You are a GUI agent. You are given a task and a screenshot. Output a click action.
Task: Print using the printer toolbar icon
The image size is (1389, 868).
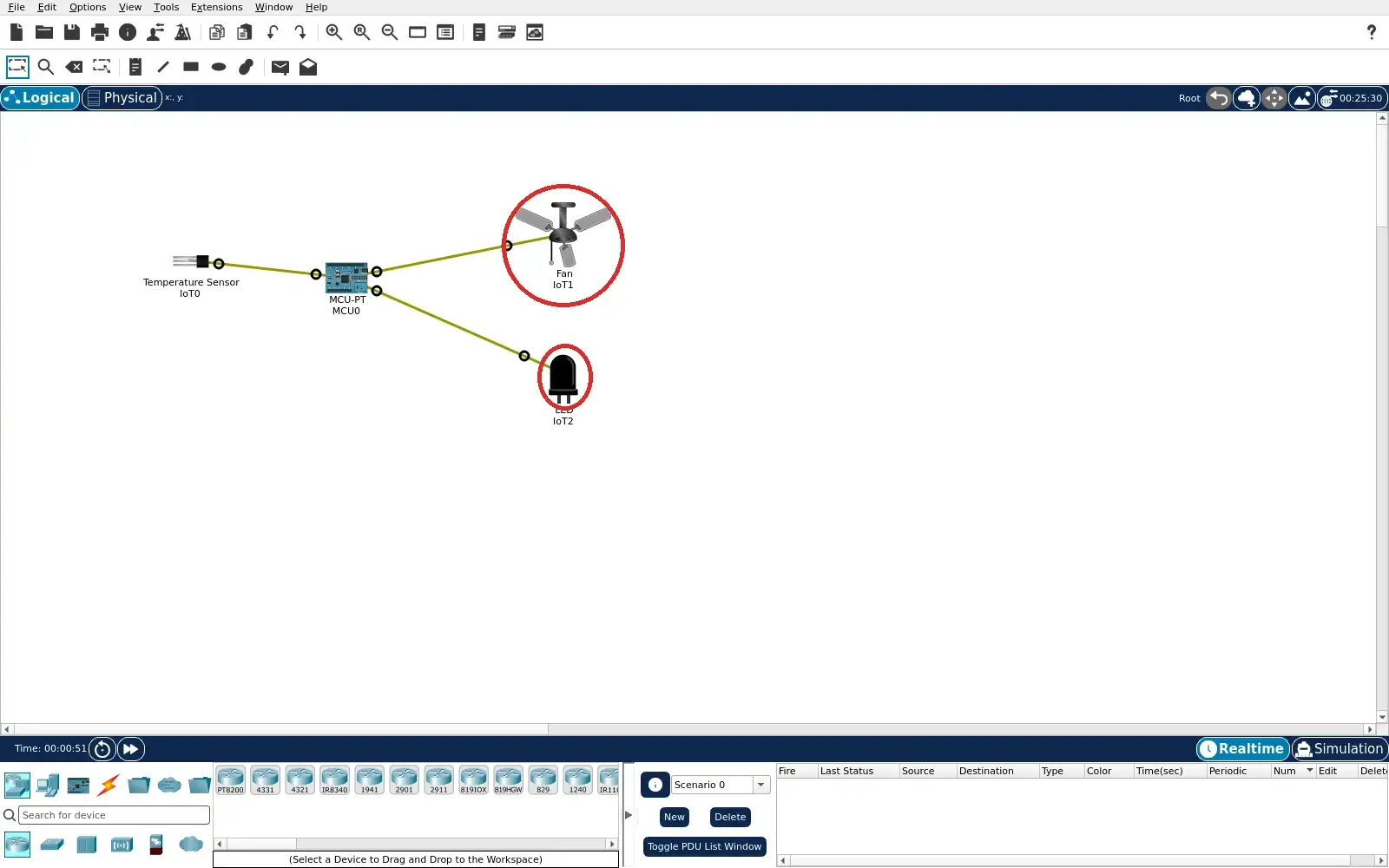coord(100,32)
